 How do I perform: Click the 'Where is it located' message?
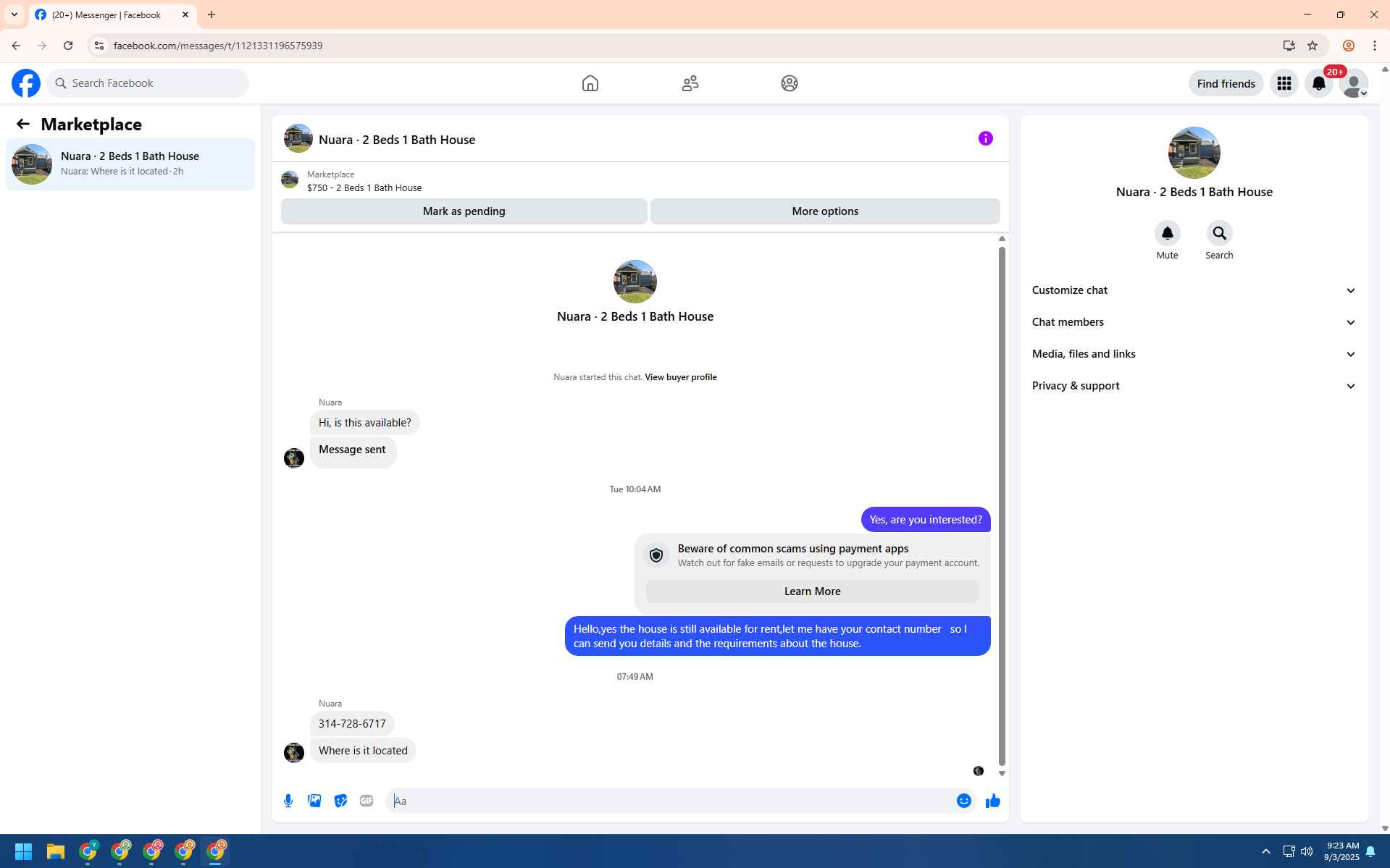tap(363, 751)
